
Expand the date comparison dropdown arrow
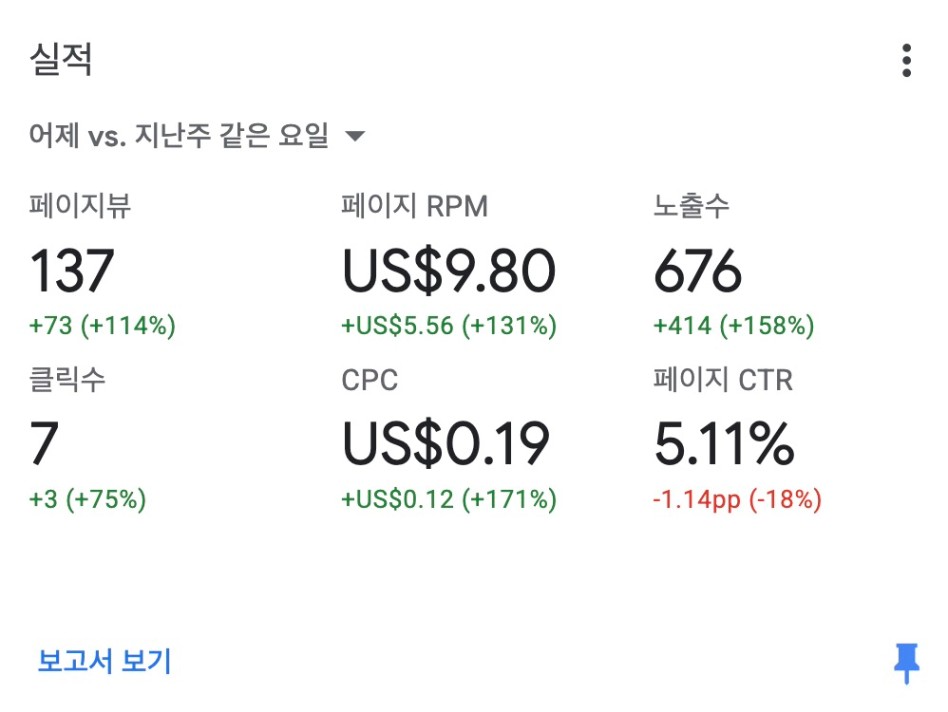pos(354,137)
